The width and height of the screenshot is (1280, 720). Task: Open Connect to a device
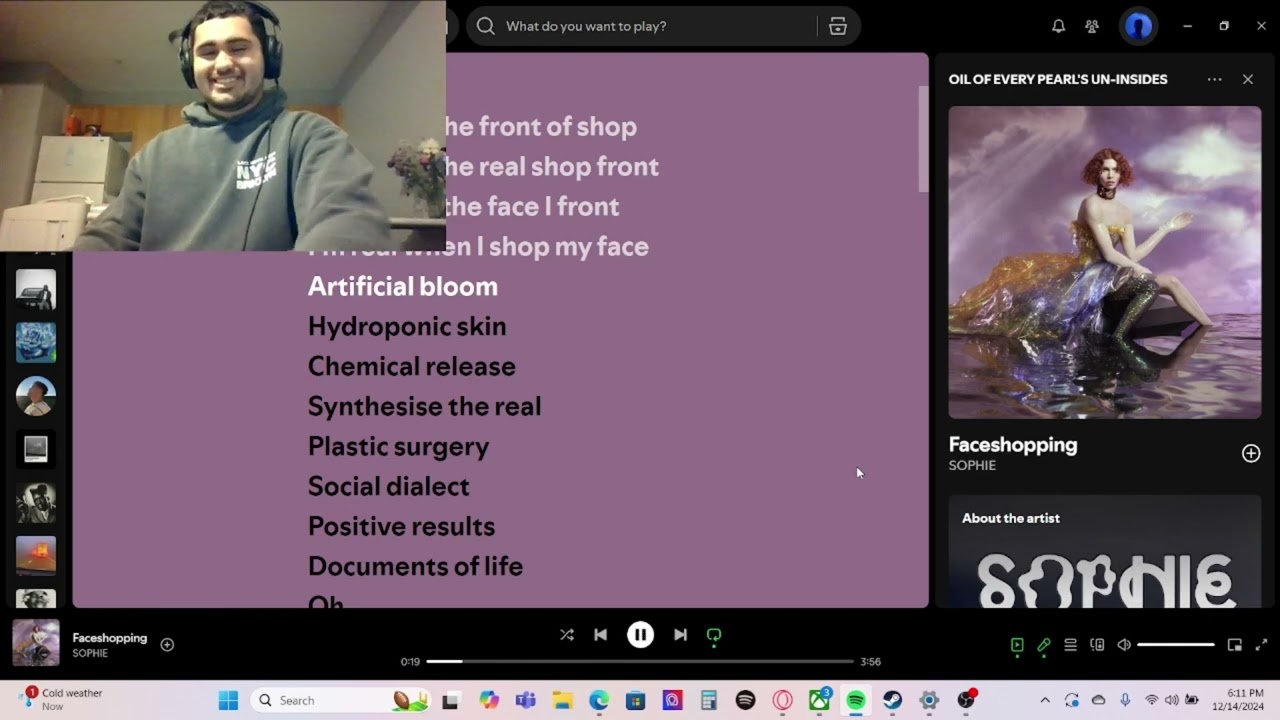1097,645
